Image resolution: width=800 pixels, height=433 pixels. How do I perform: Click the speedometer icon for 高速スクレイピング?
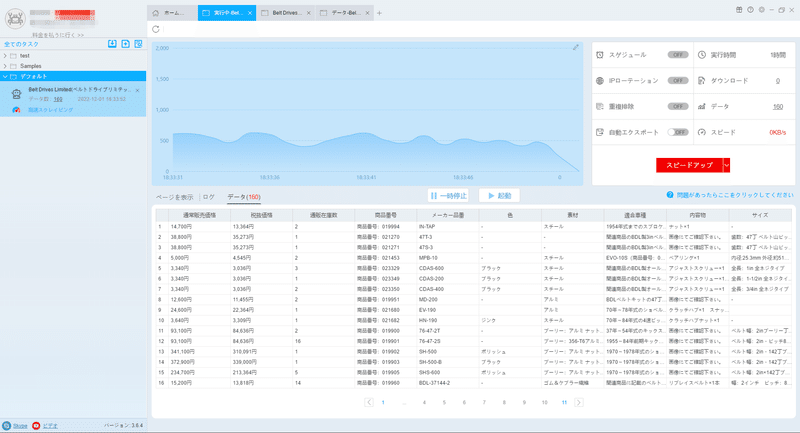tap(16, 110)
